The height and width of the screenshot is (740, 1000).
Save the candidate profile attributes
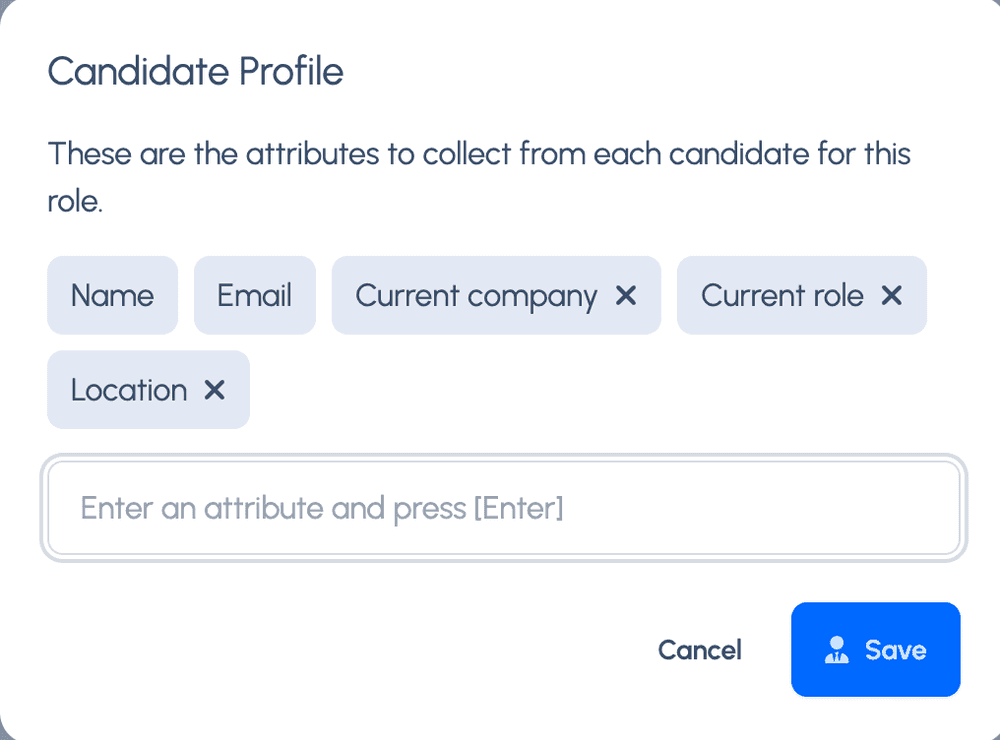pos(876,650)
